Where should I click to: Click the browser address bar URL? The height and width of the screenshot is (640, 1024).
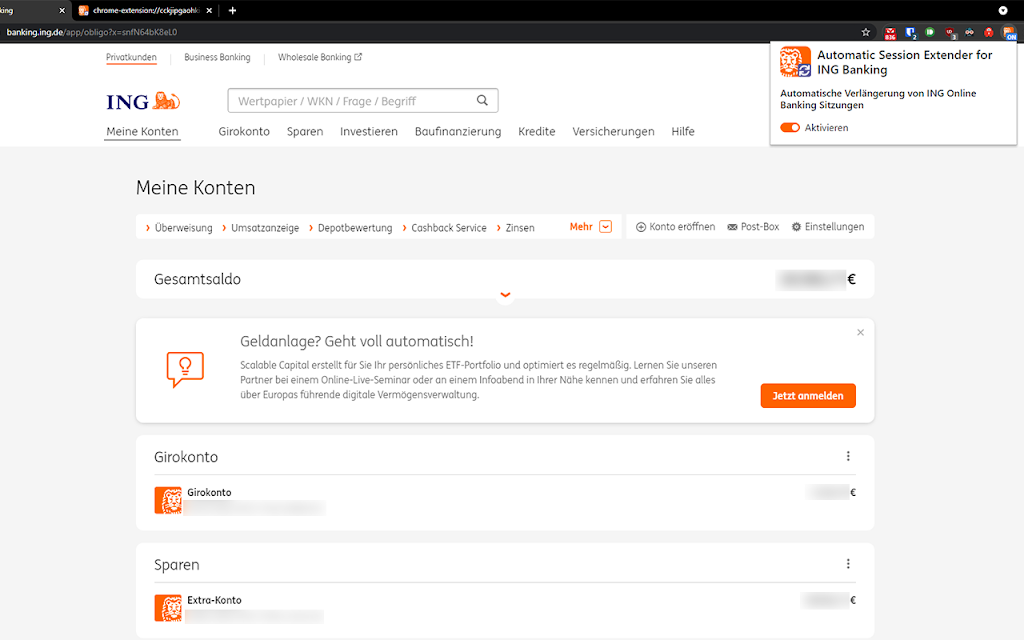coord(91,32)
